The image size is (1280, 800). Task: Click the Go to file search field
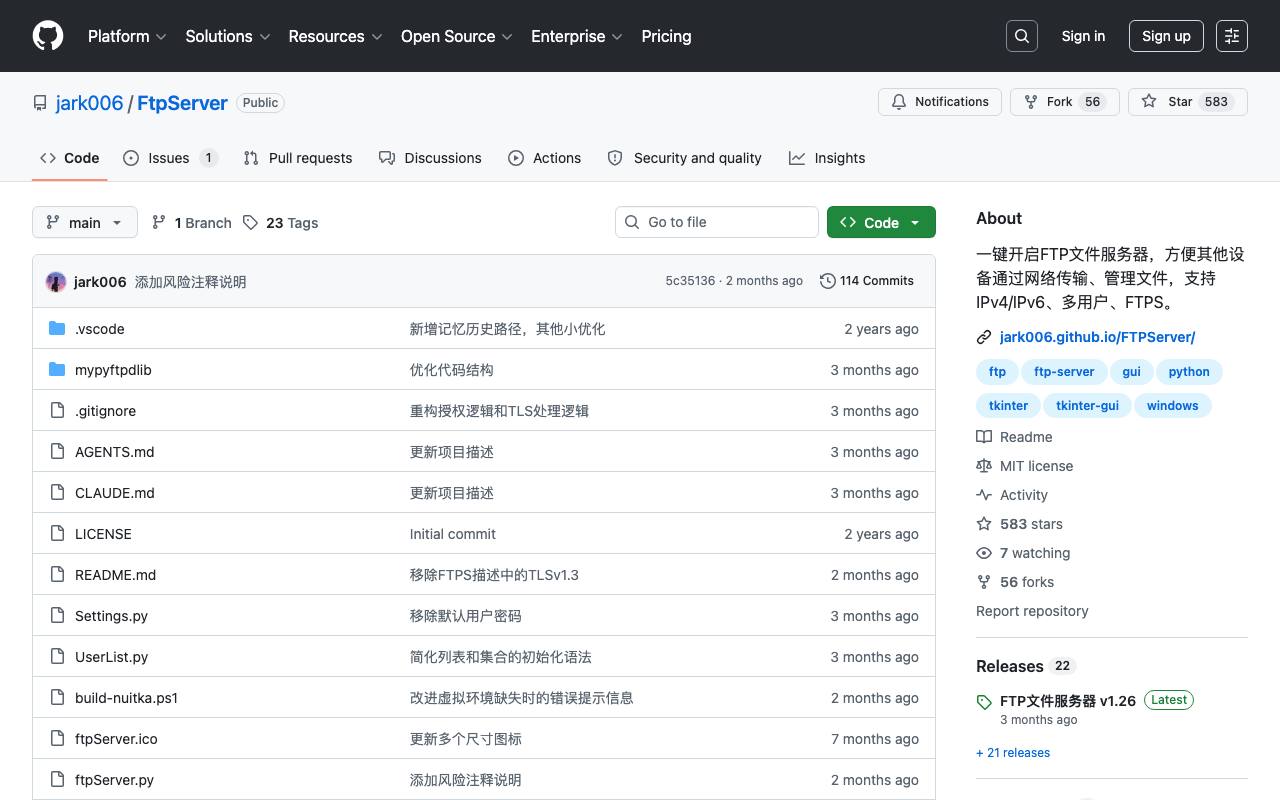717,222
